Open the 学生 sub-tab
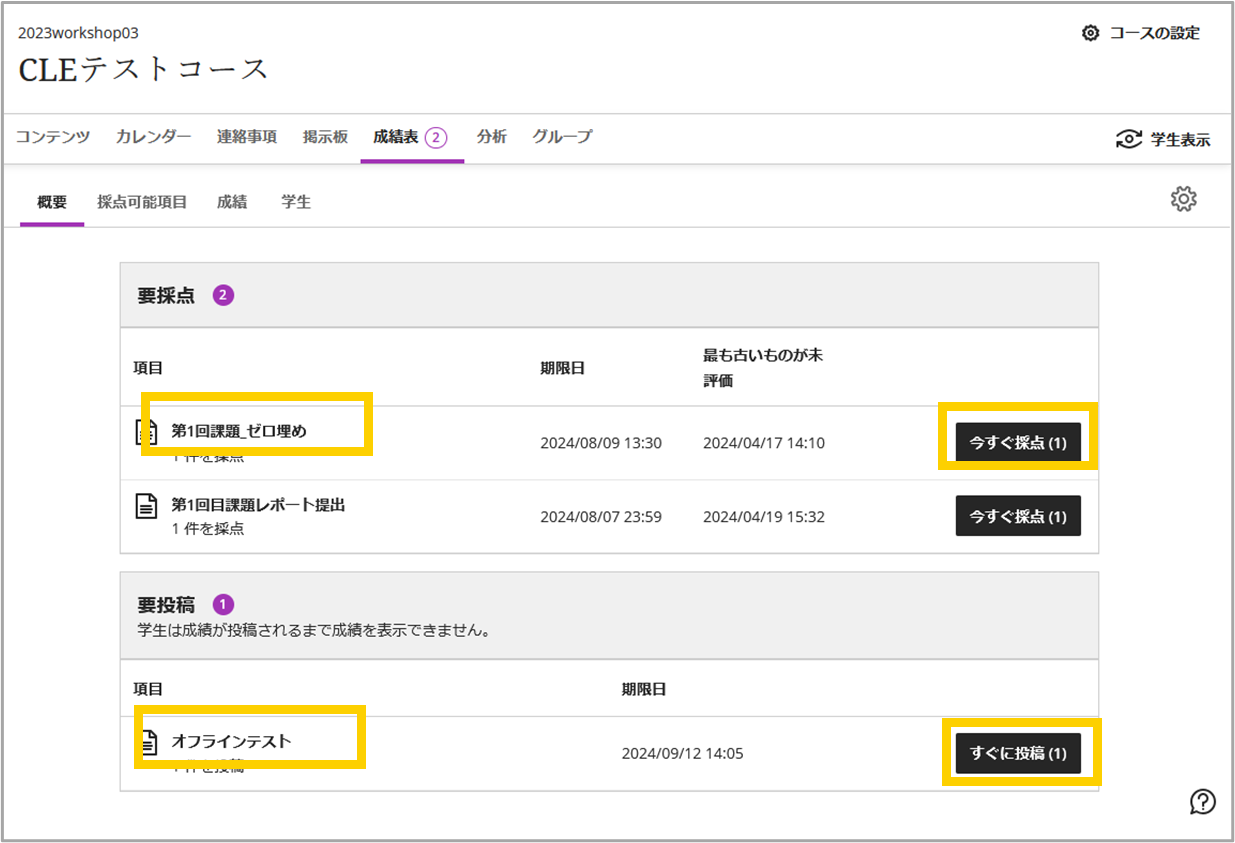 [296, 202]
